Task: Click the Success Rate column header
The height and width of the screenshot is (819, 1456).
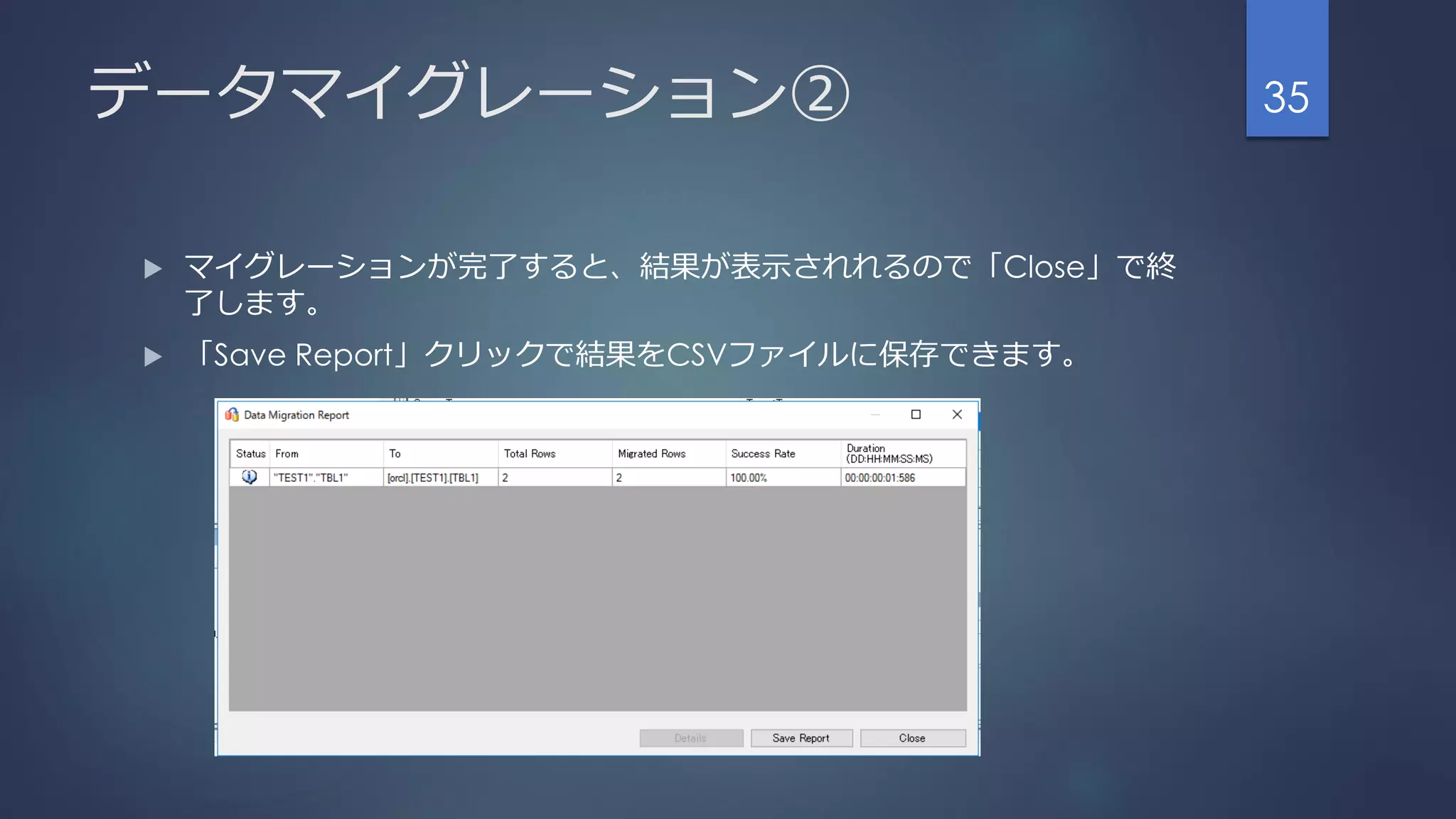Action: [x=783, y=454]
